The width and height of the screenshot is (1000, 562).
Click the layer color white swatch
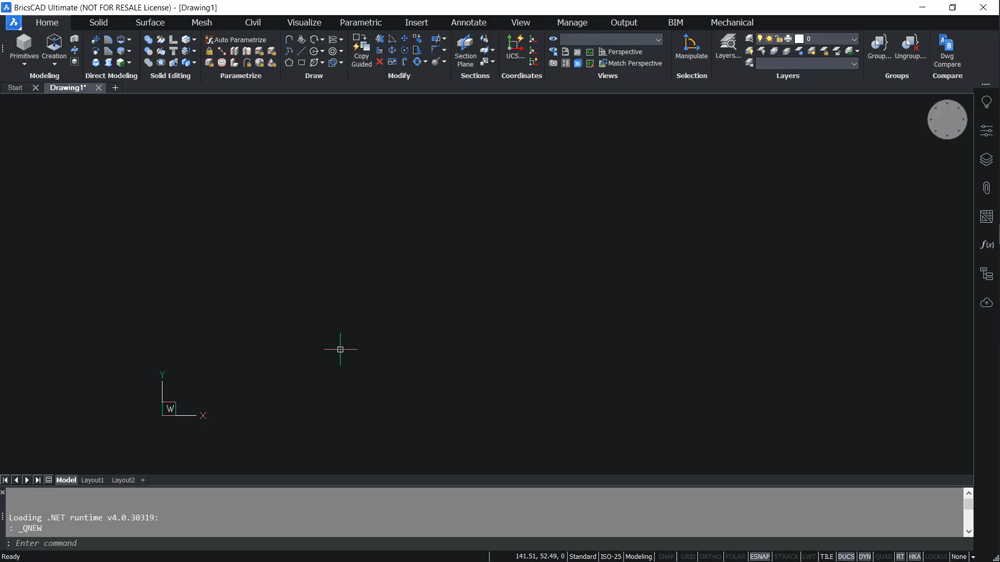coord(799,39)
